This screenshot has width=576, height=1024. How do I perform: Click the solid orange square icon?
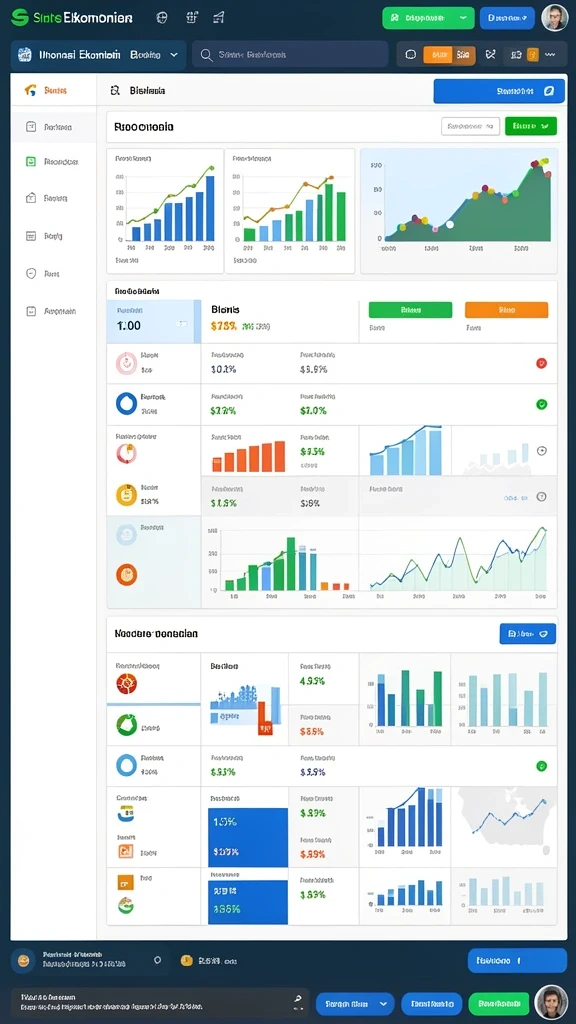125,882
